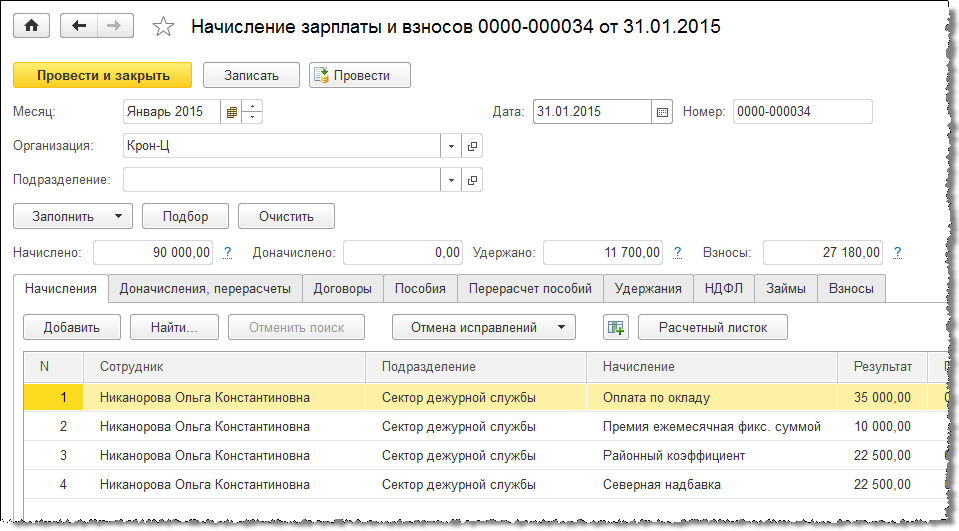Viewport: 959px width, 531px height.
Task: Open Подразделение dropdown arrow
Action: [451, 180]
